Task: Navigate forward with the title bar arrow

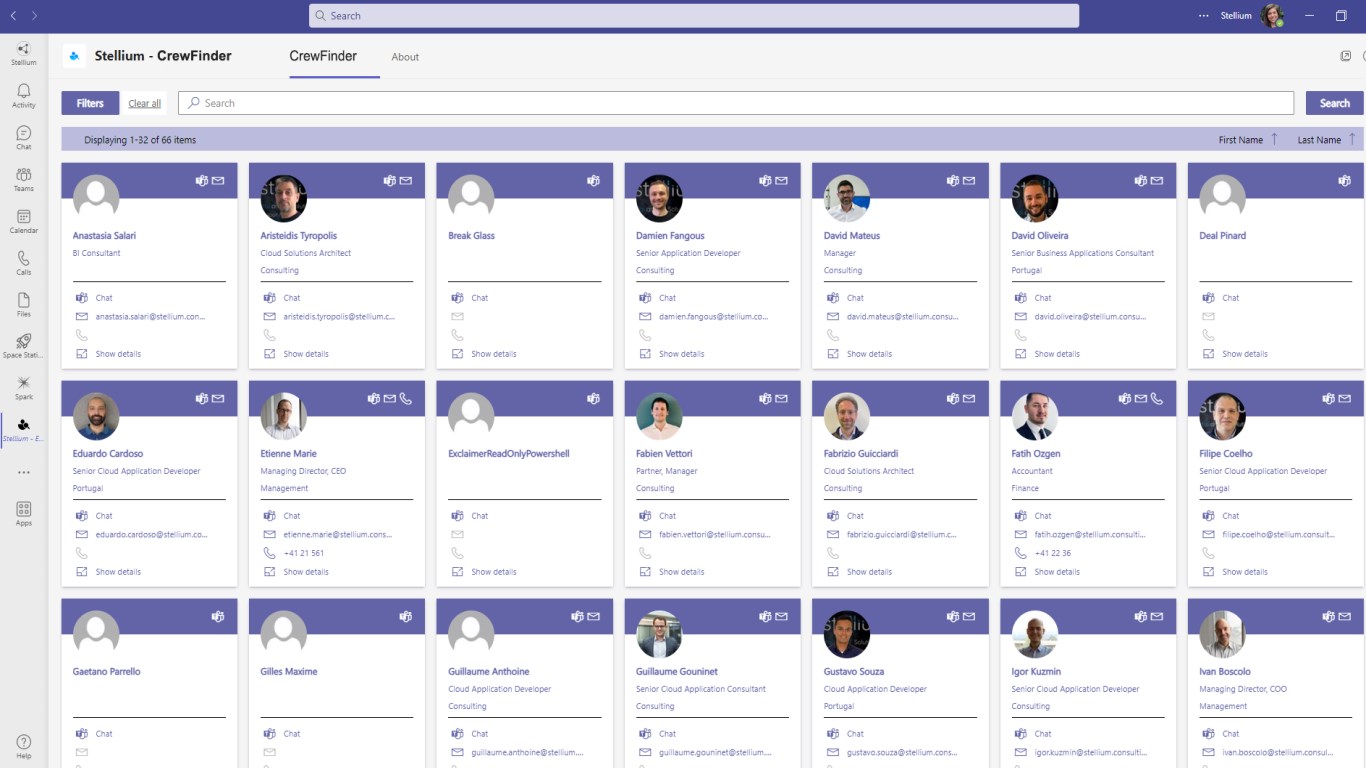Action: click(34, 16)
